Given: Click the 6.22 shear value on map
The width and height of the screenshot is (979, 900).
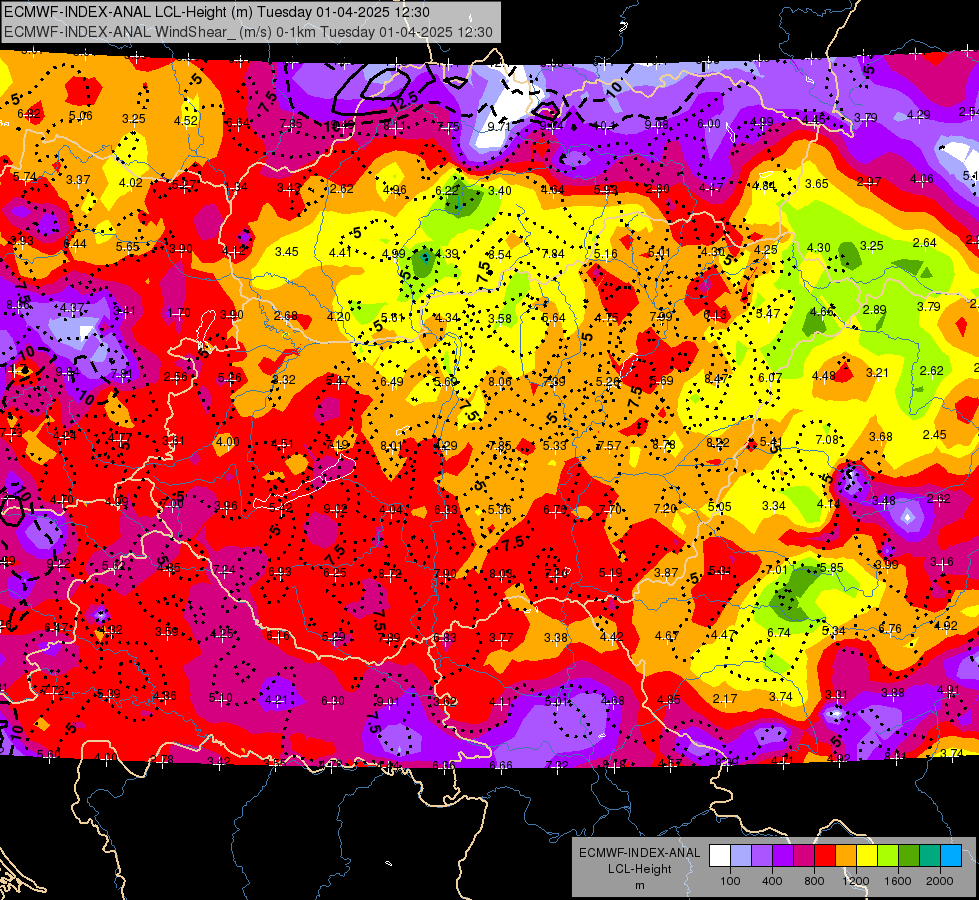Looking at the screenshot, I should [x=447, y=190].
